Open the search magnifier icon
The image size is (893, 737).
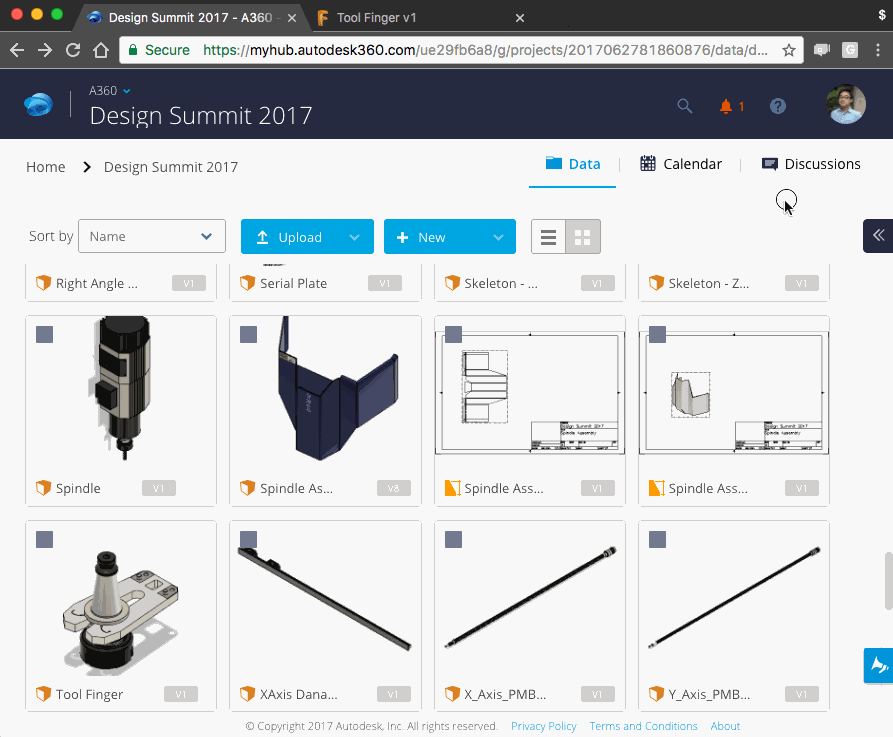tap(685, 106)
